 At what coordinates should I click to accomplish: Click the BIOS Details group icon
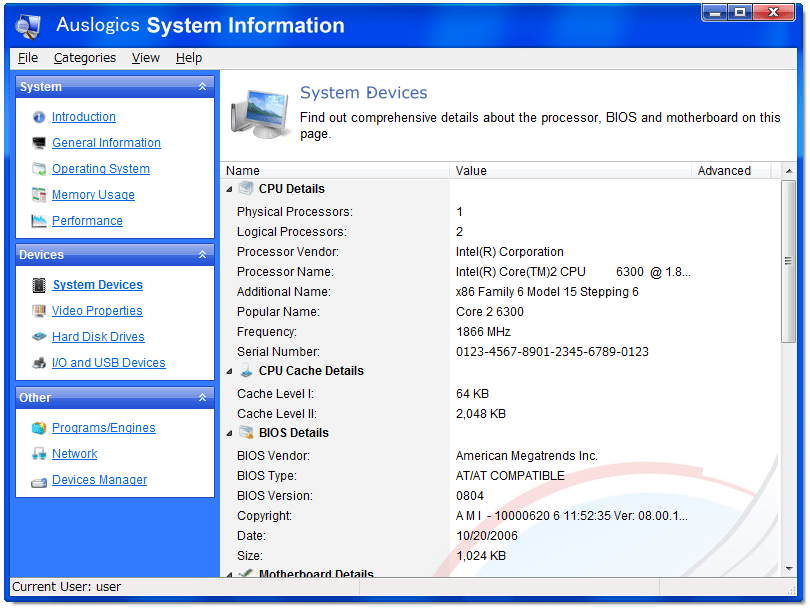[246, 433]
